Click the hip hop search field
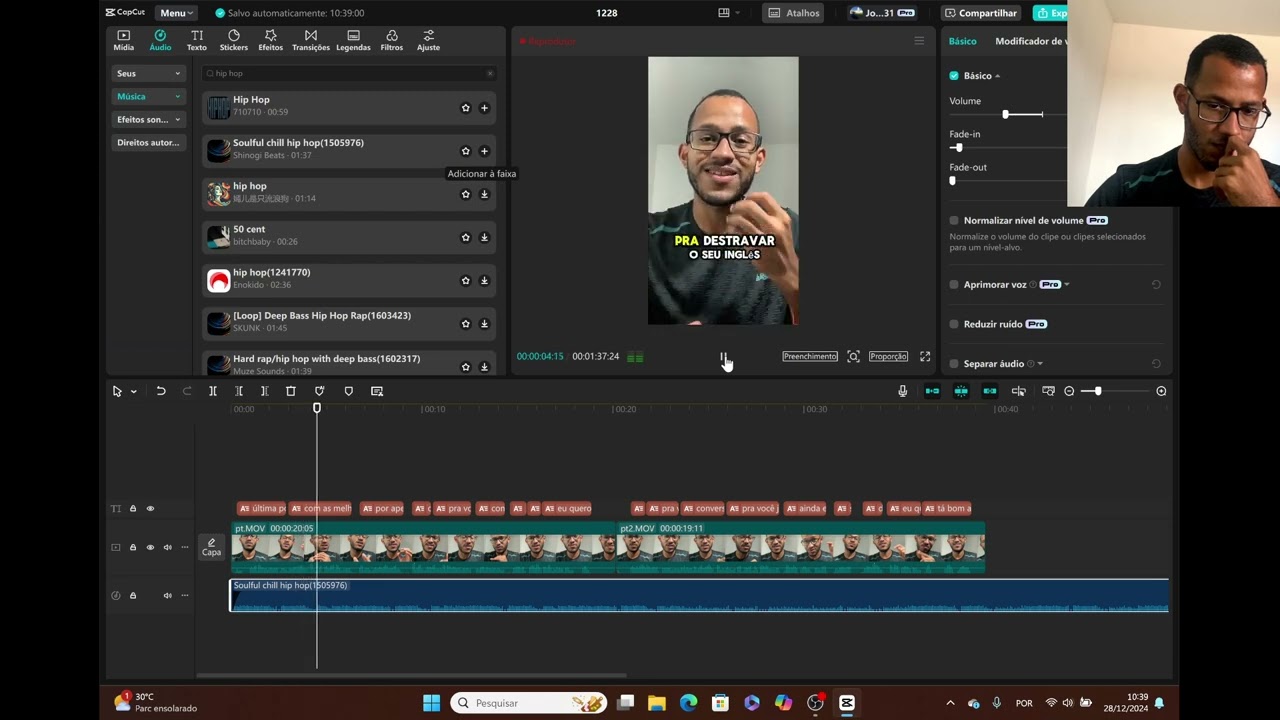This screenshot has width=1280, height=720. click(x=349, y=73)
